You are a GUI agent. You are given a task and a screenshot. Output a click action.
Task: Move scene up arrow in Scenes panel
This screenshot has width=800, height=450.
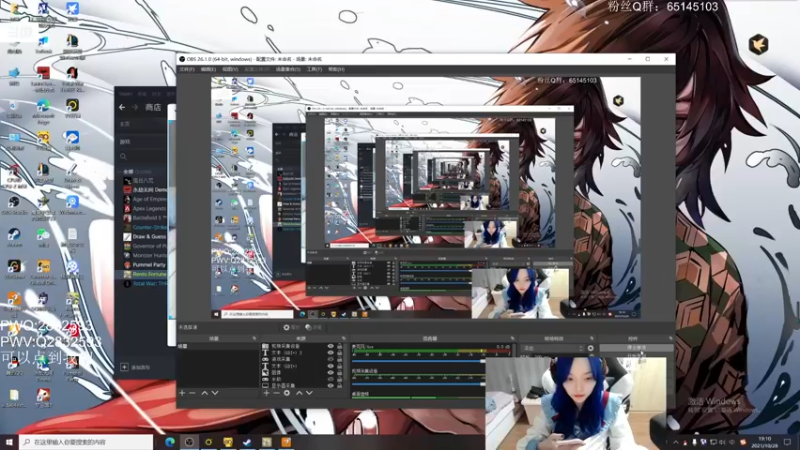pyautogui.click(x=205, y=393)
